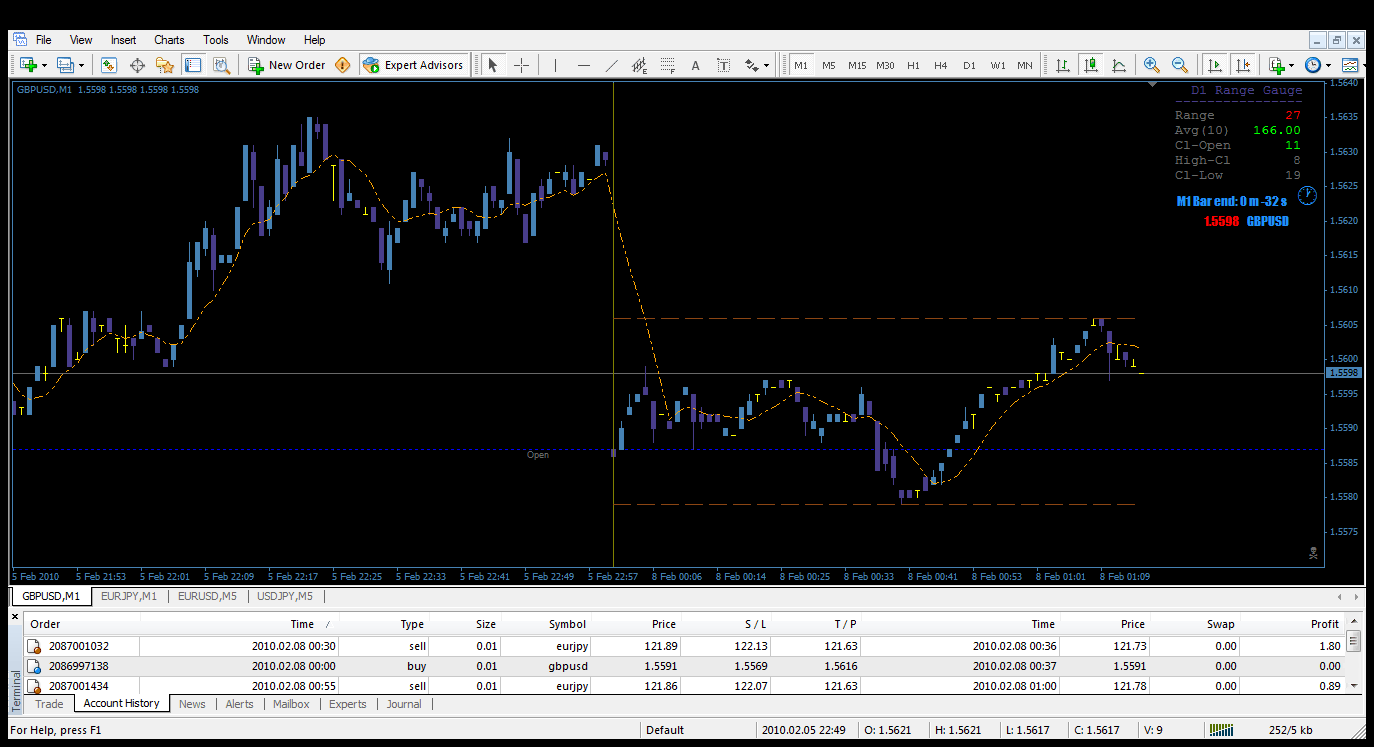Open the Strategy Tester icon
Viewport: 1374px width, 747px height.
pyautogui.click(x=221, y=65)
